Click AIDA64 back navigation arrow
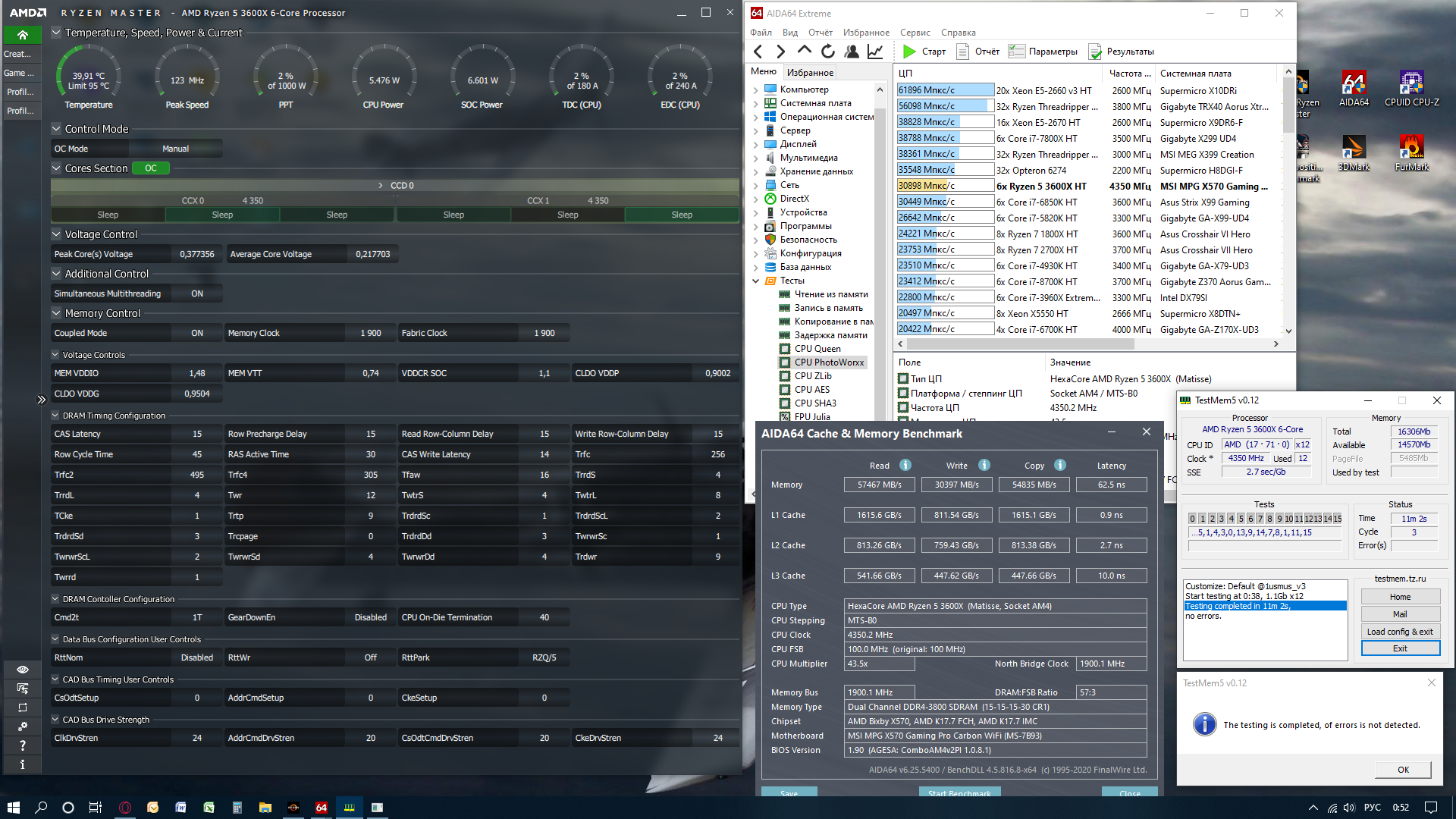This screenshot has height=819, width=1456. pos(758,52)
